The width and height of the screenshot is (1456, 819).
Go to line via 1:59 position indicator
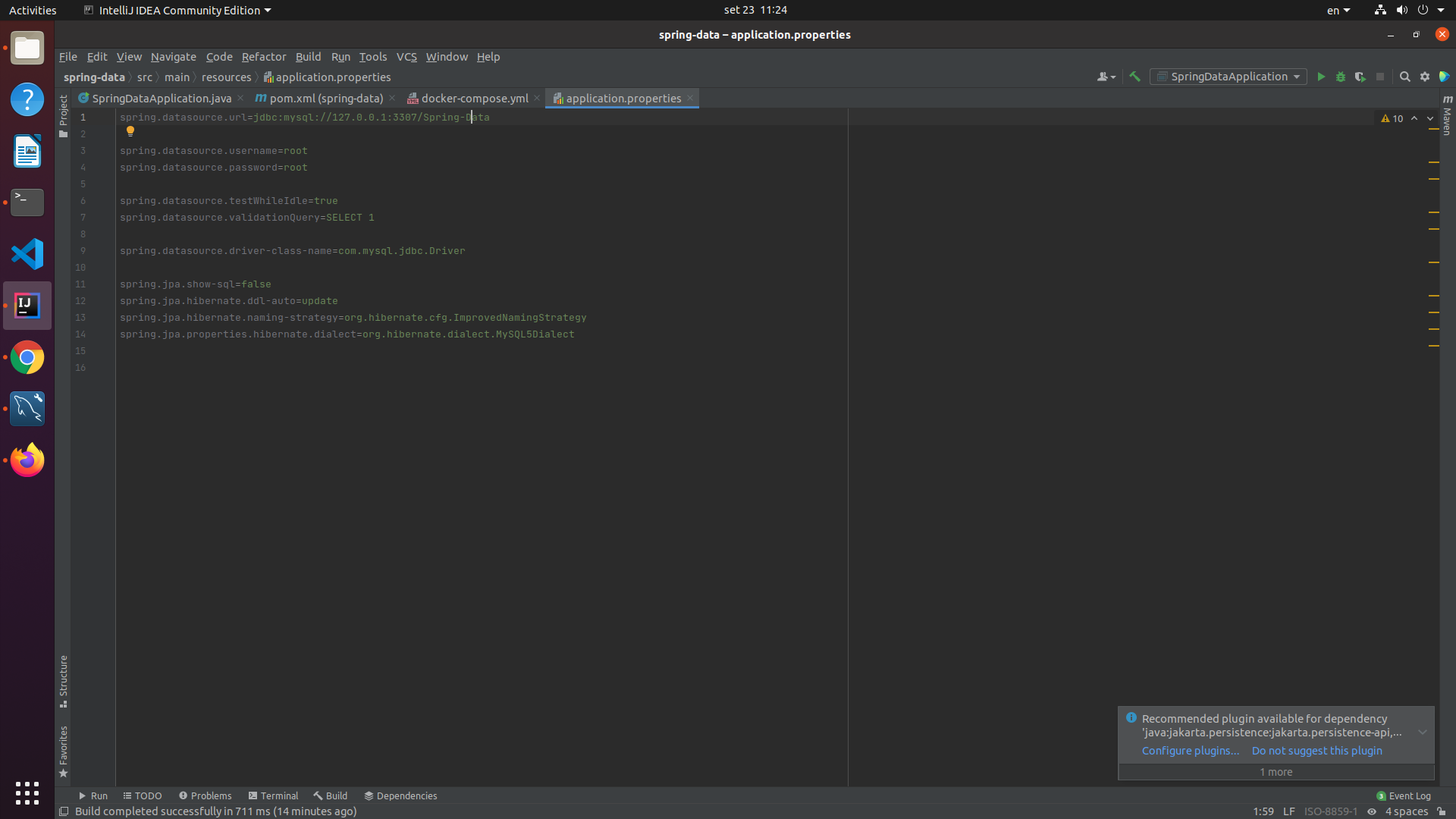1263,811
